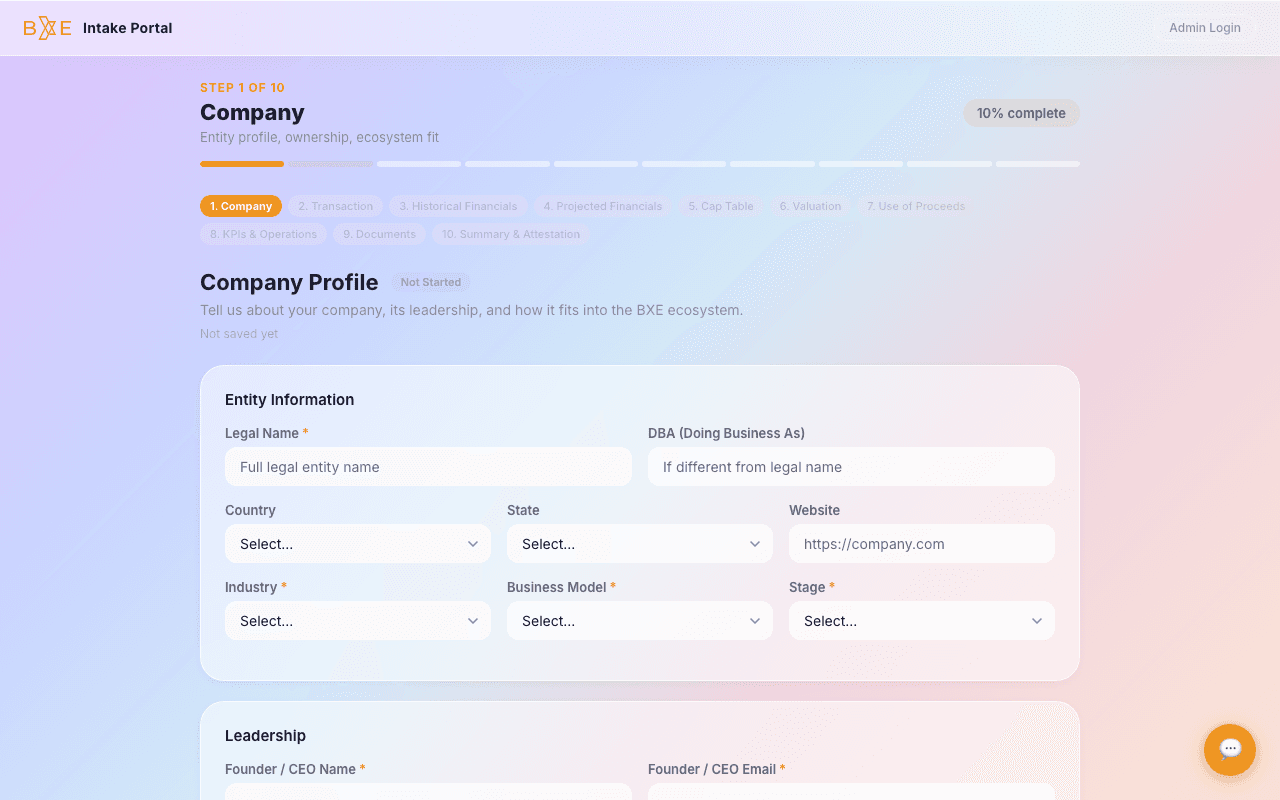Expand the Country dropdown
The width and height of the screenshot is (1280, 800).
(x=357, y=544)
